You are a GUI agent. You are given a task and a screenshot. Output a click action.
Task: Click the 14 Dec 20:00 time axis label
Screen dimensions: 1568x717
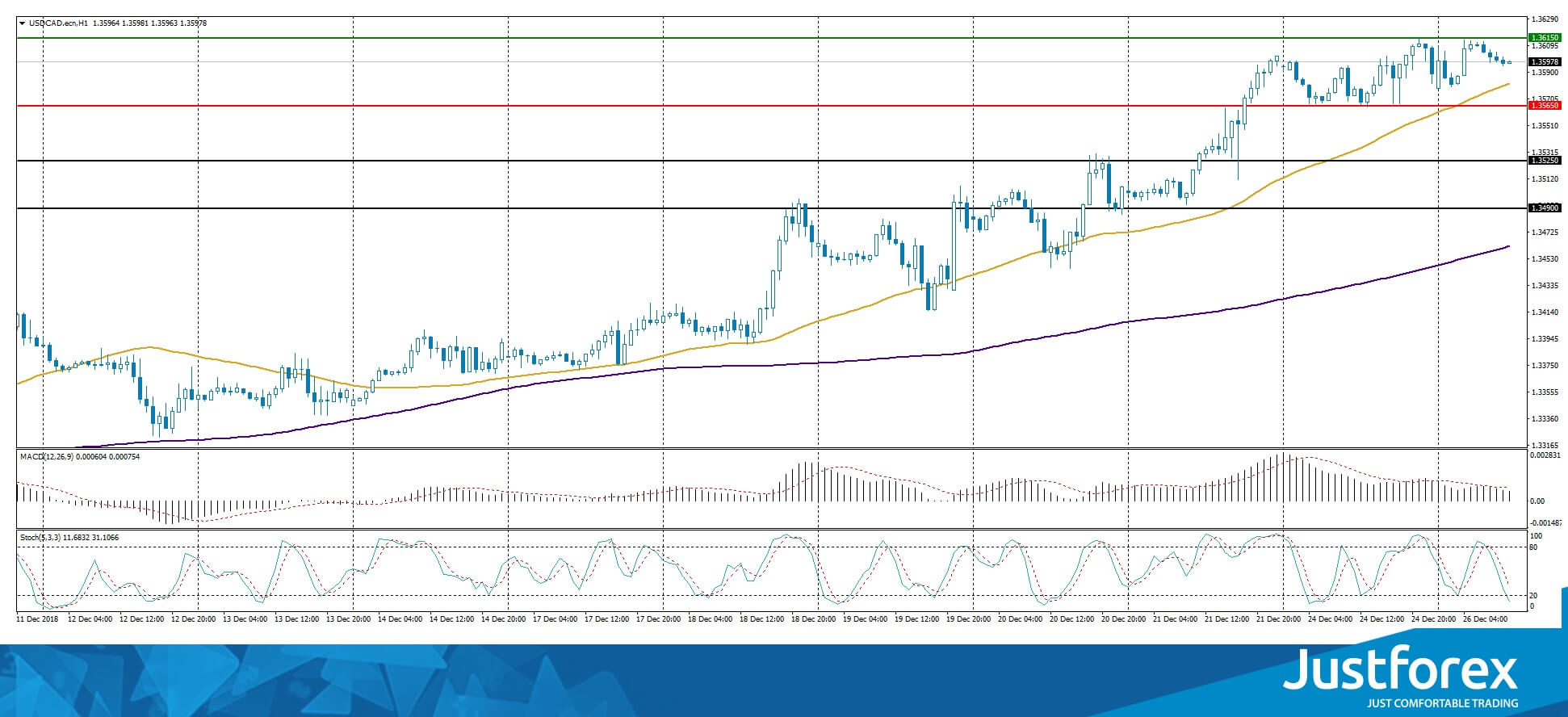503,618
